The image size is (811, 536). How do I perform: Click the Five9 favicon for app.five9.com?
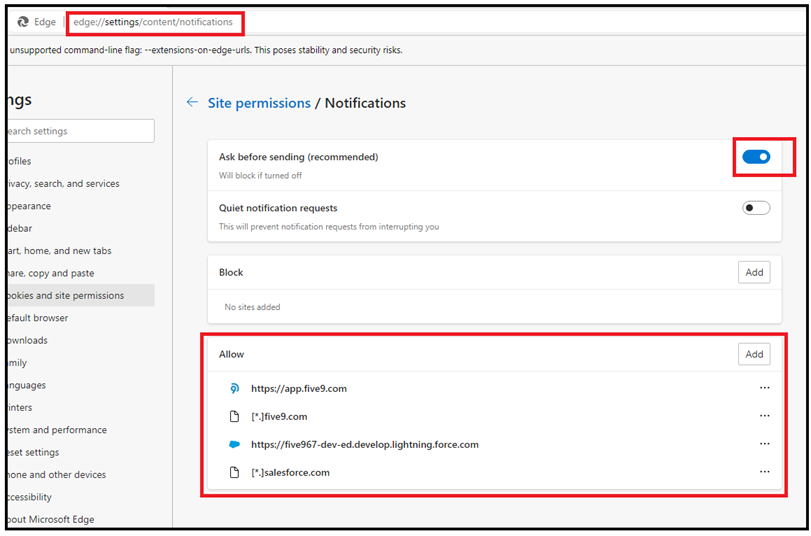click(x=234, y=388)
